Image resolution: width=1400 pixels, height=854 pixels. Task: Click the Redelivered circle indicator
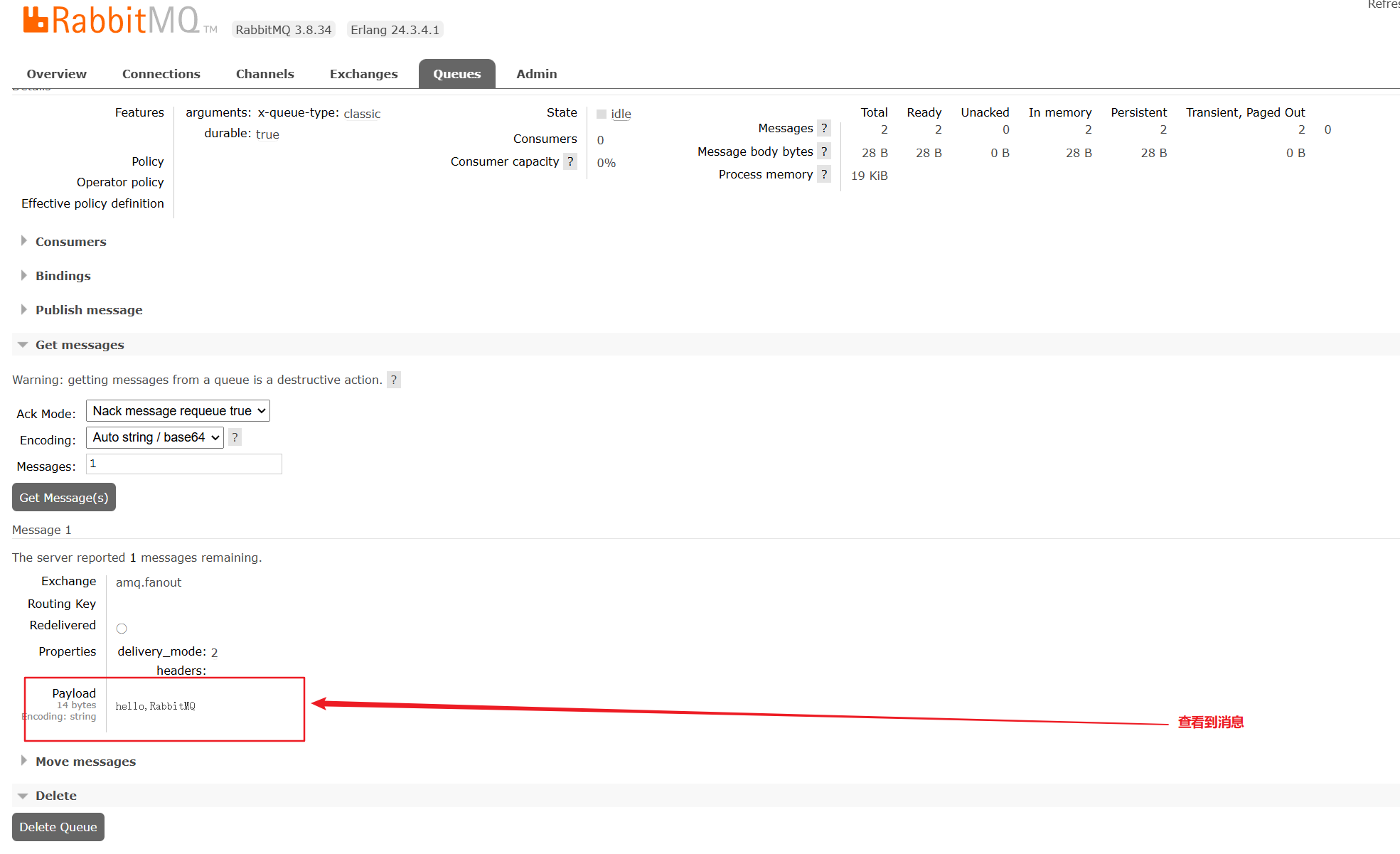122,629
